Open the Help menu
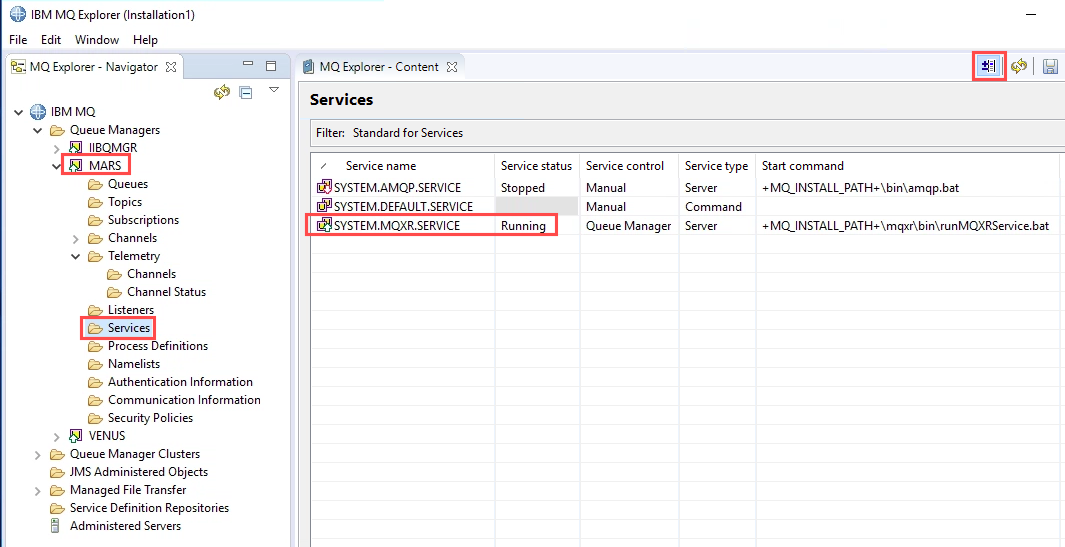 click(x=145, y=39)
